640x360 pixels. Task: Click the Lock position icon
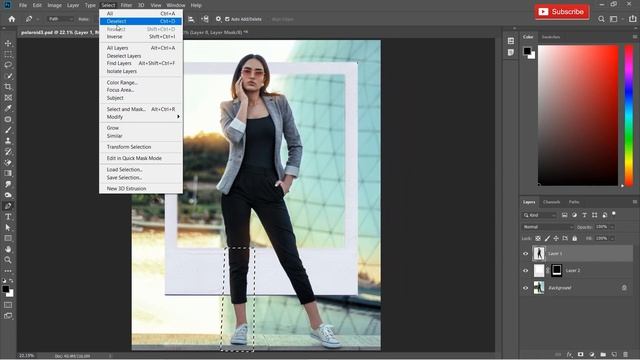pyautogui.click(x=556, y=238)
